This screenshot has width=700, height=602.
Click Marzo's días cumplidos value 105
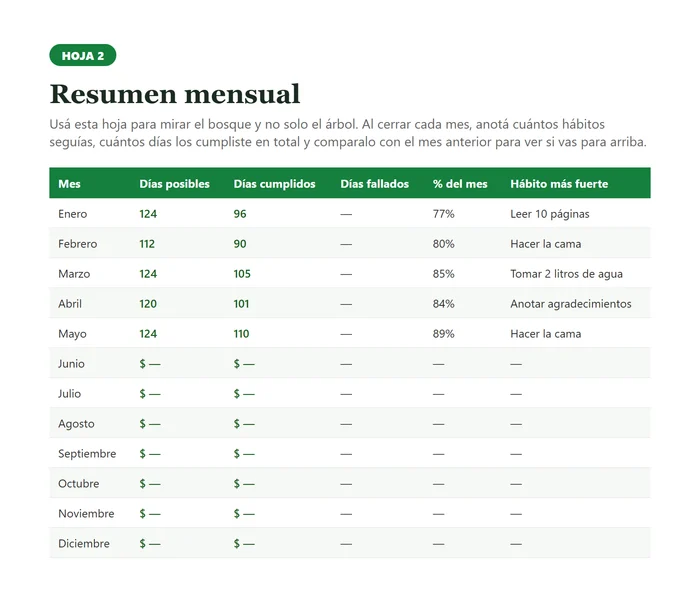pos(242,273)
